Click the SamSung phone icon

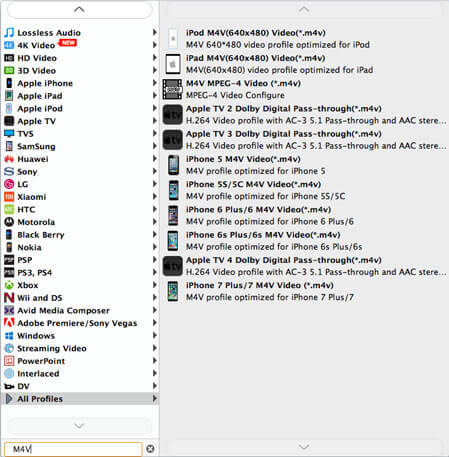coord(9,146)
